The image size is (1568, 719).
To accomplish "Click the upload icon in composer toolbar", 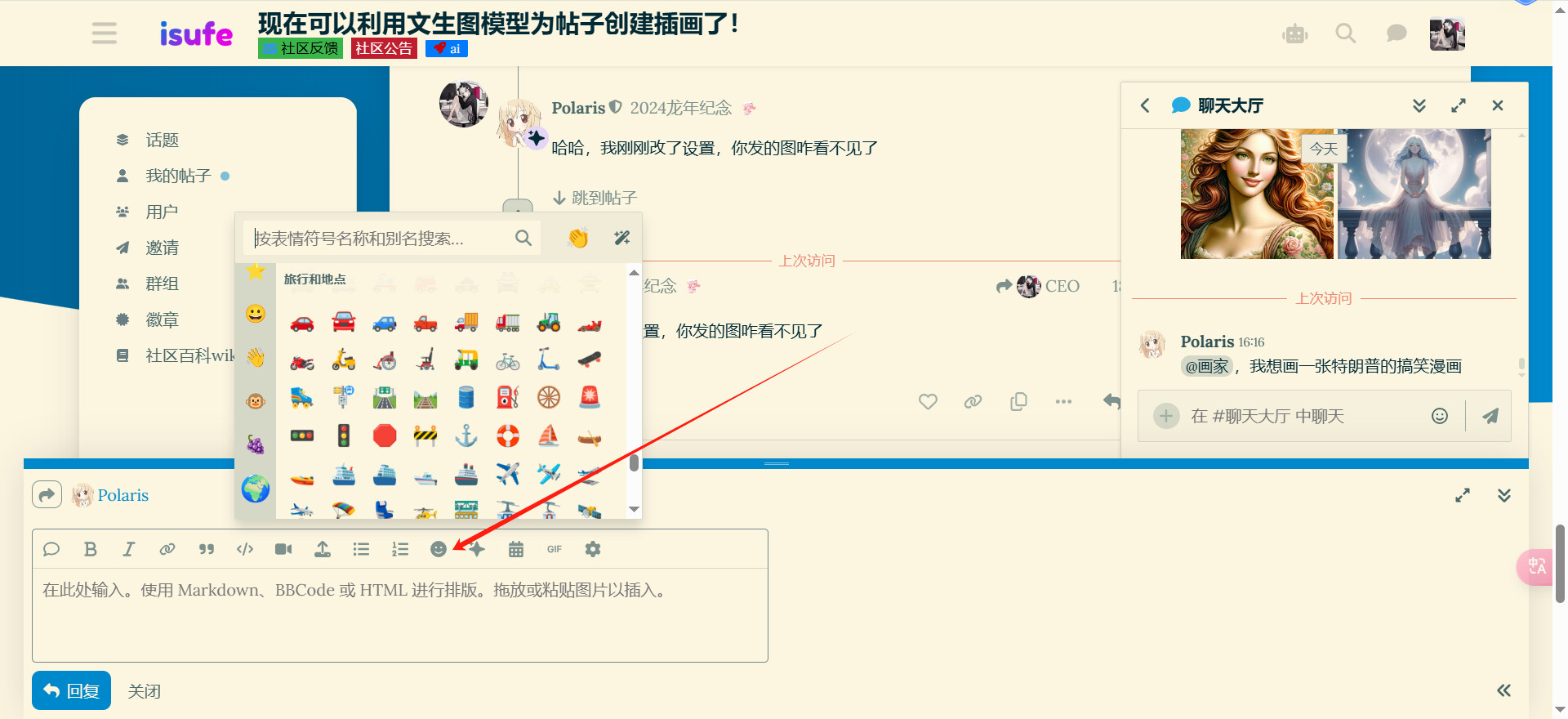I will click(x=323, y=549).
